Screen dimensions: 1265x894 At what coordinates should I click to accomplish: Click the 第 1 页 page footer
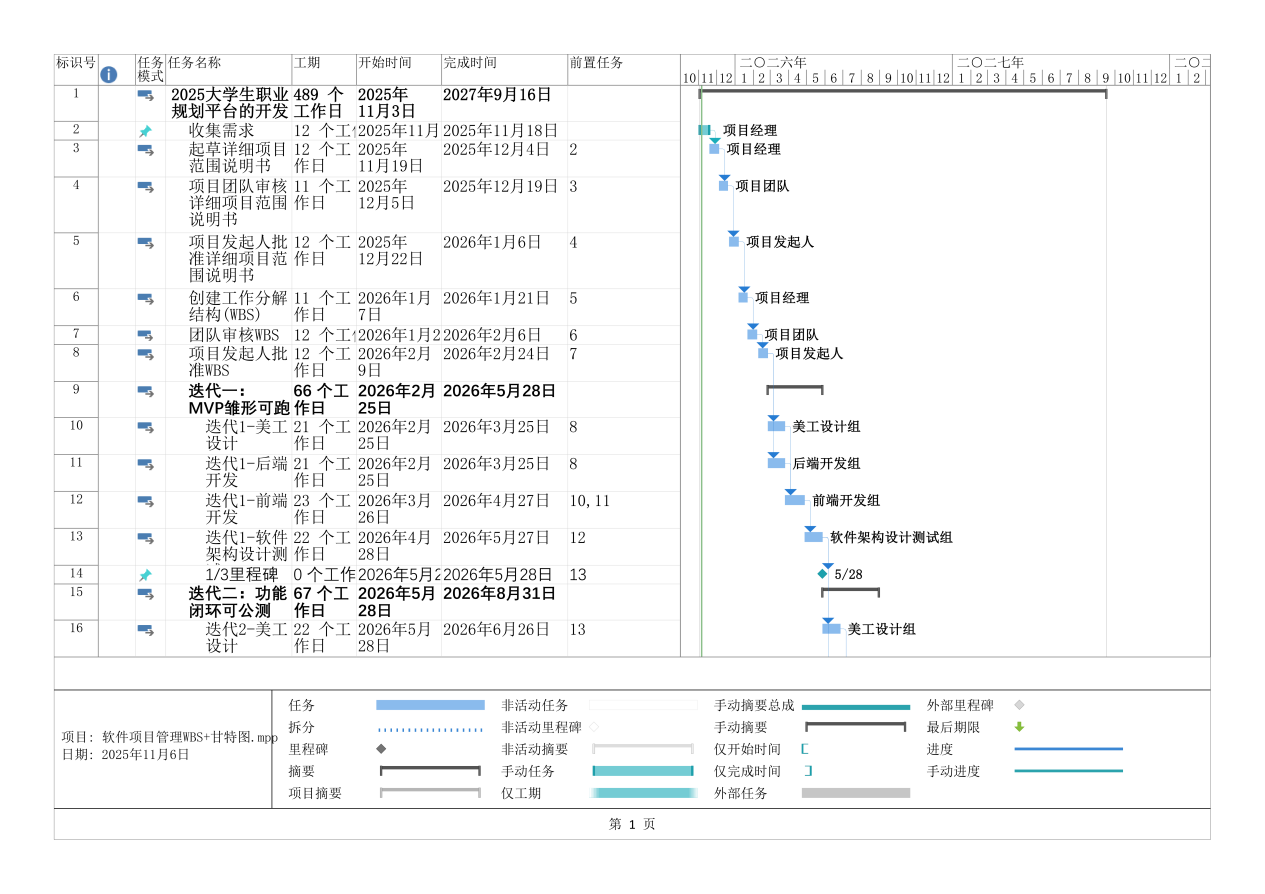point(632,824)
